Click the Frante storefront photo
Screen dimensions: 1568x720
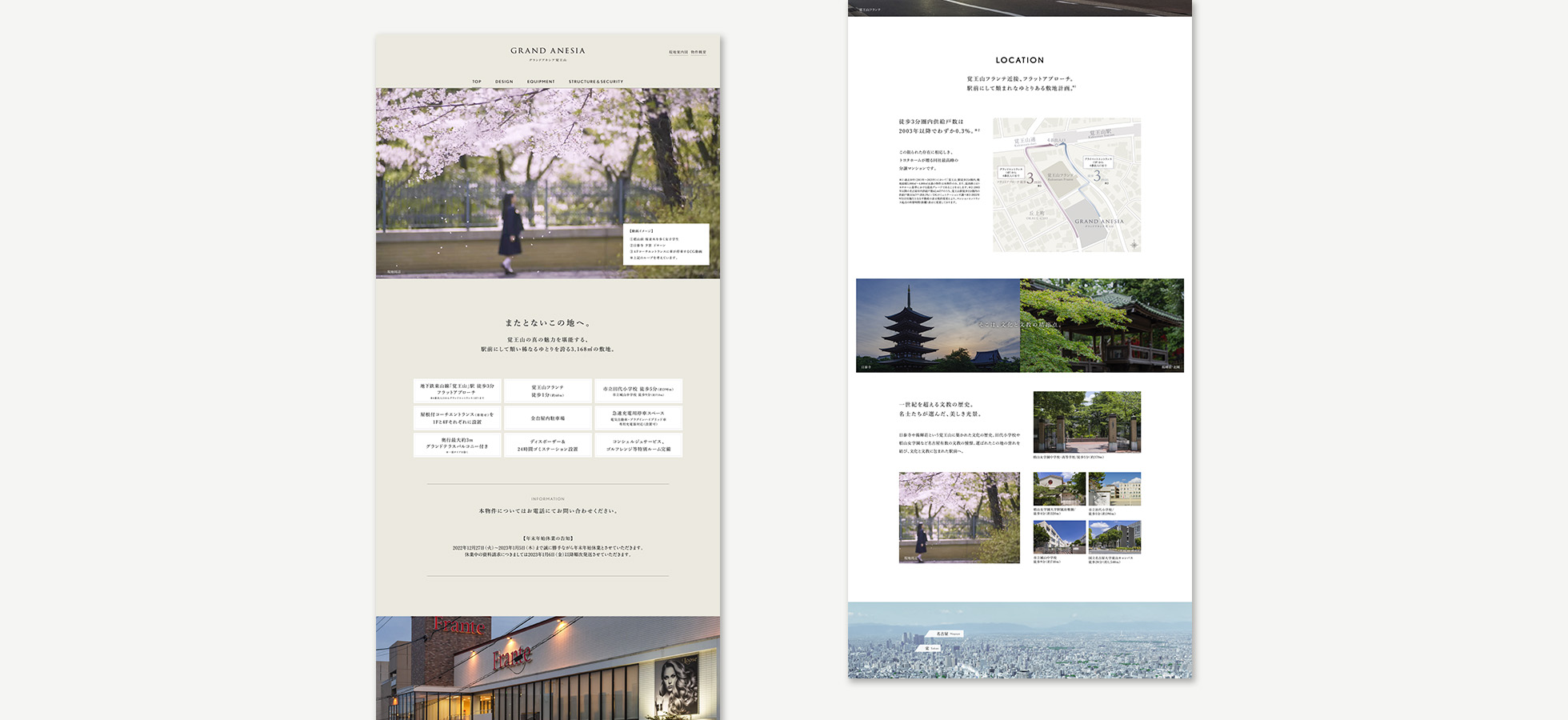(x=548, y=668)
